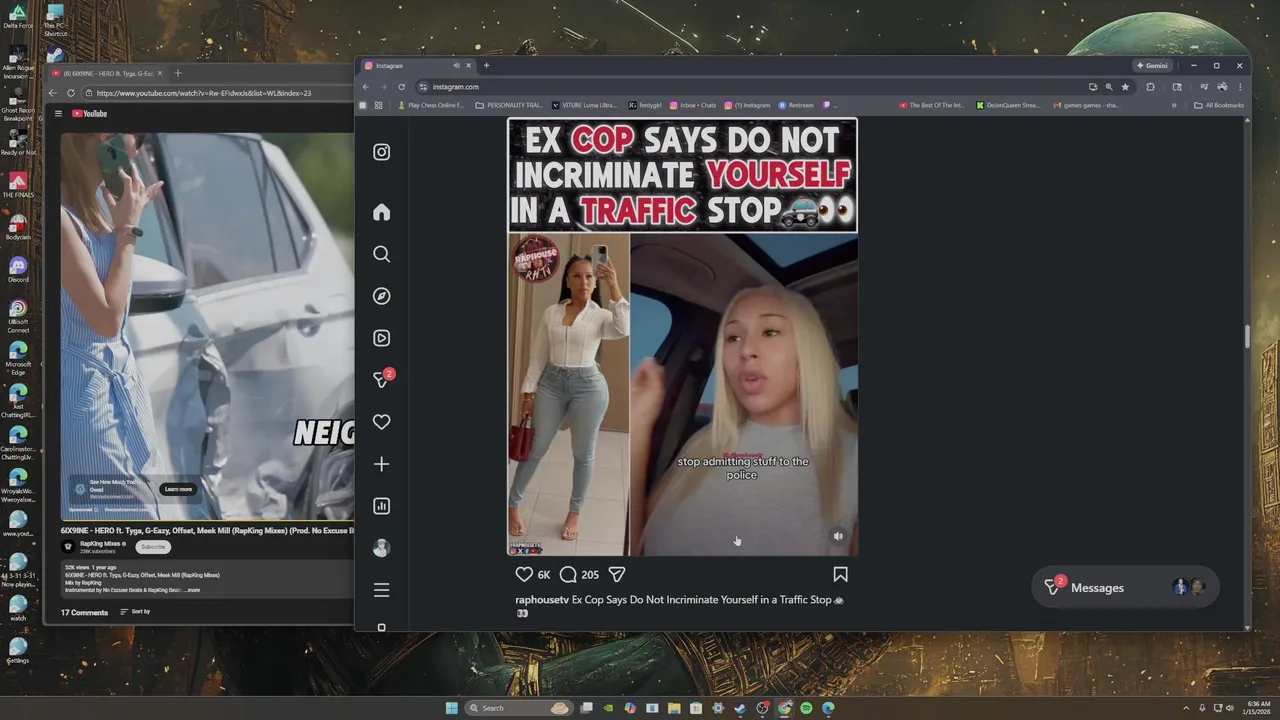Screen dimensions: 1280x720
Task: Open fentygirl bookmark
Action: (645, 105)
